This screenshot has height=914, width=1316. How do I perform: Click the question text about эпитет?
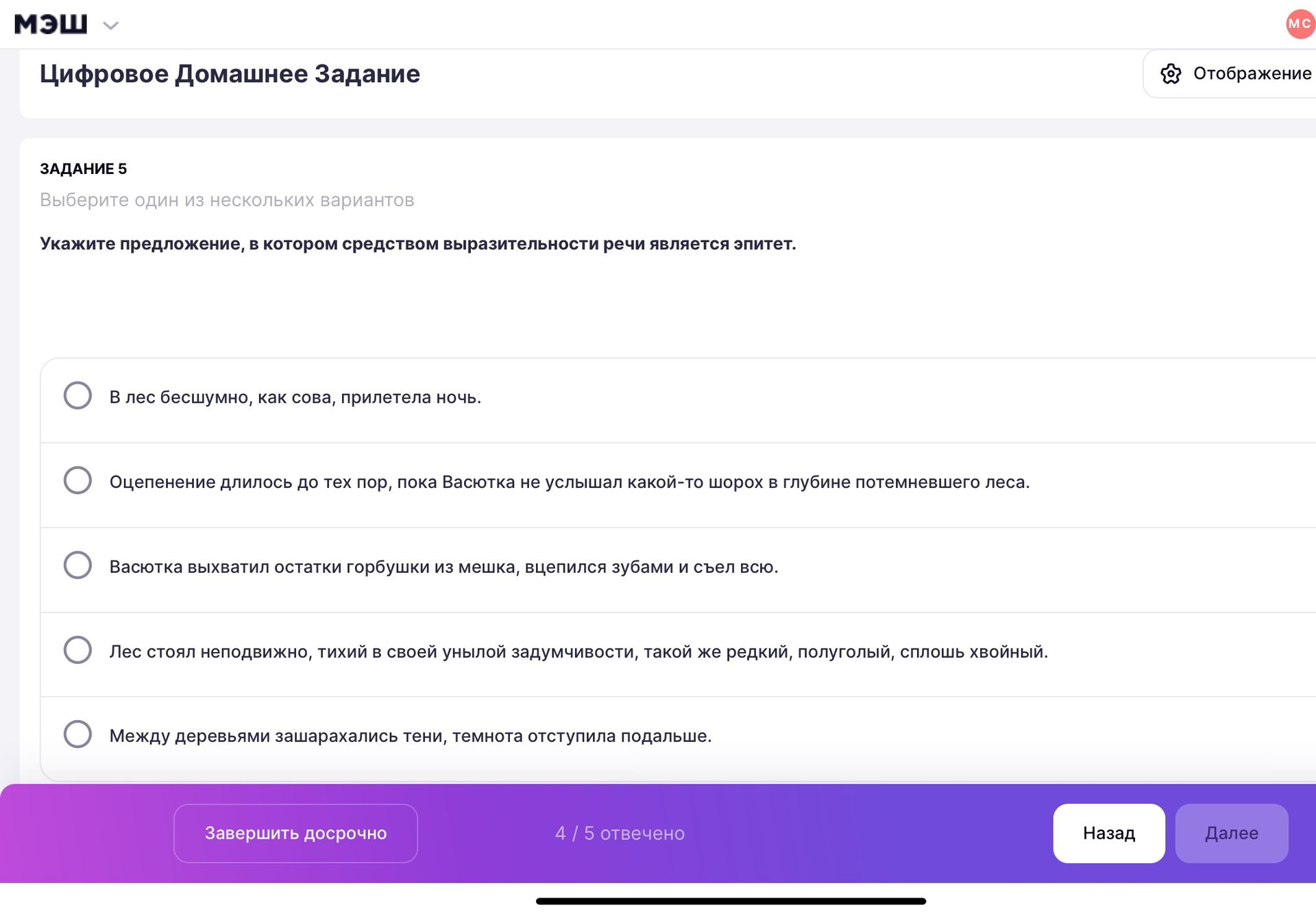pyautogui.click(x=418, y=244)
